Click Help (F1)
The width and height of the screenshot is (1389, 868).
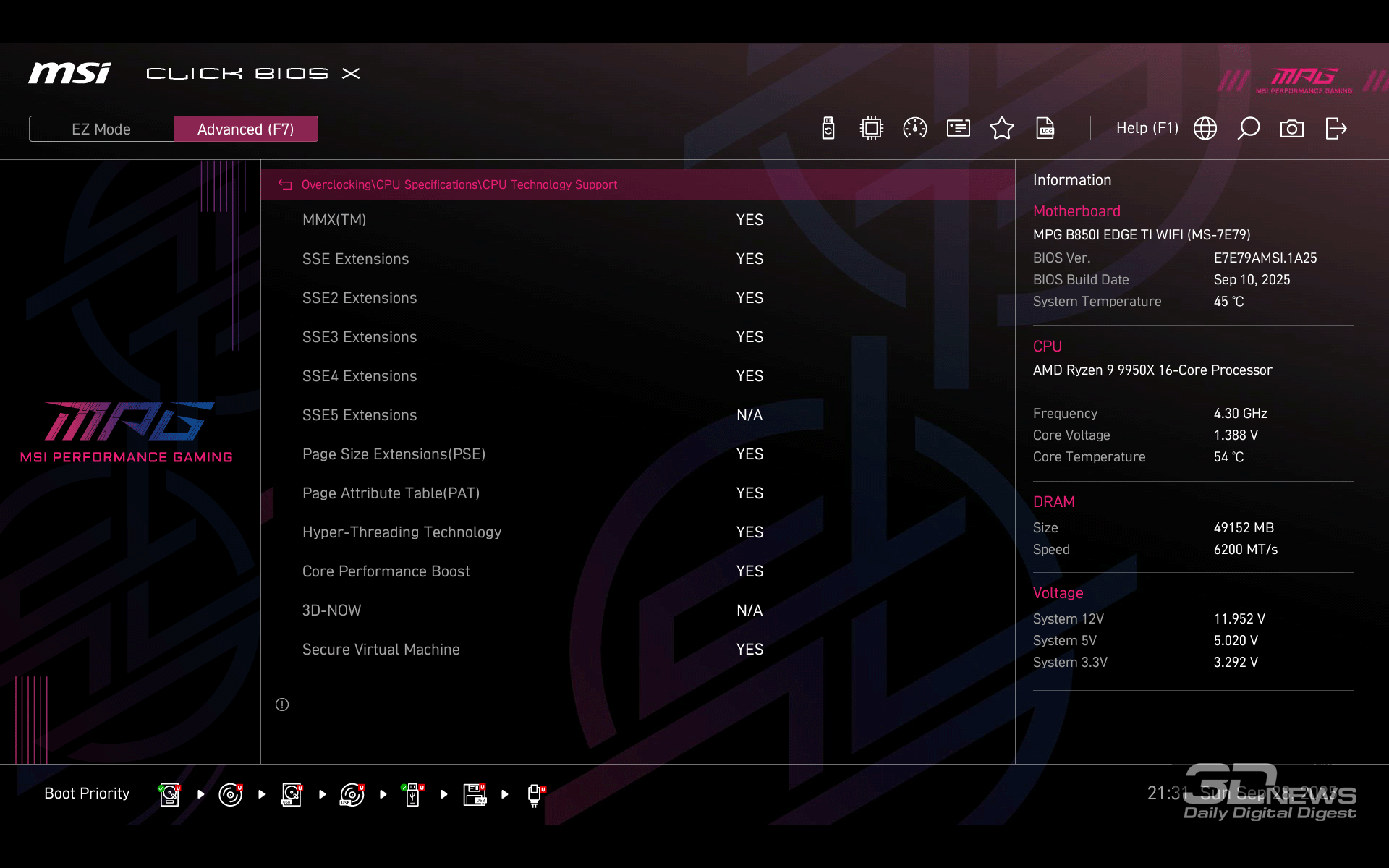(x=1147, y=129)
